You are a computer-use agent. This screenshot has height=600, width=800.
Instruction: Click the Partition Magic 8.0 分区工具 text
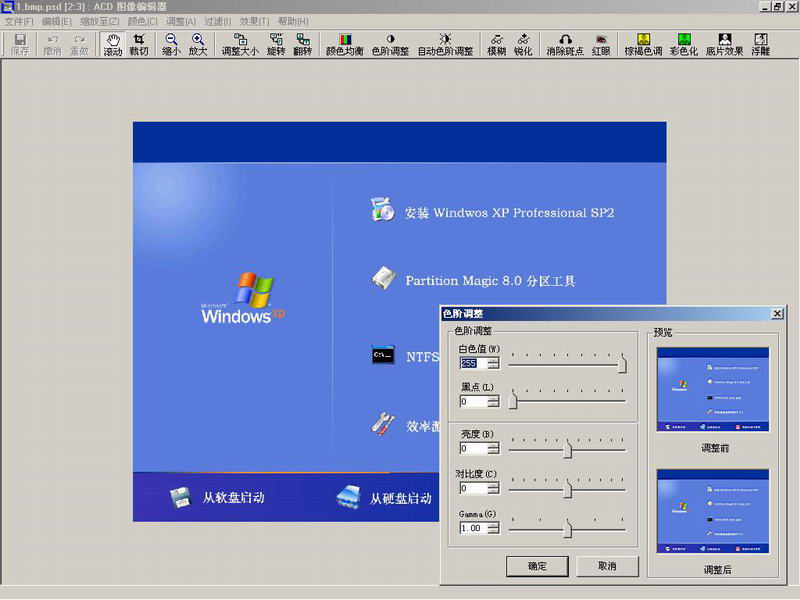[490, 281]
